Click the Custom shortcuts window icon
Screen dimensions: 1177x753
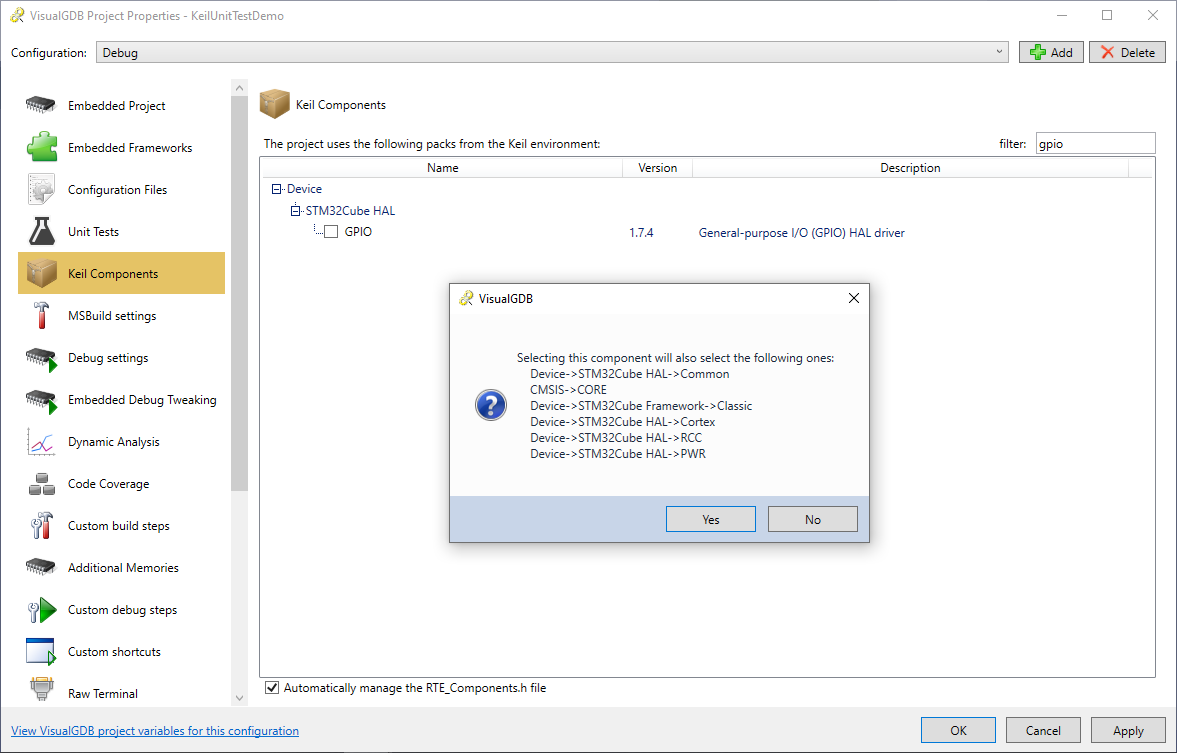click(41, 652)
